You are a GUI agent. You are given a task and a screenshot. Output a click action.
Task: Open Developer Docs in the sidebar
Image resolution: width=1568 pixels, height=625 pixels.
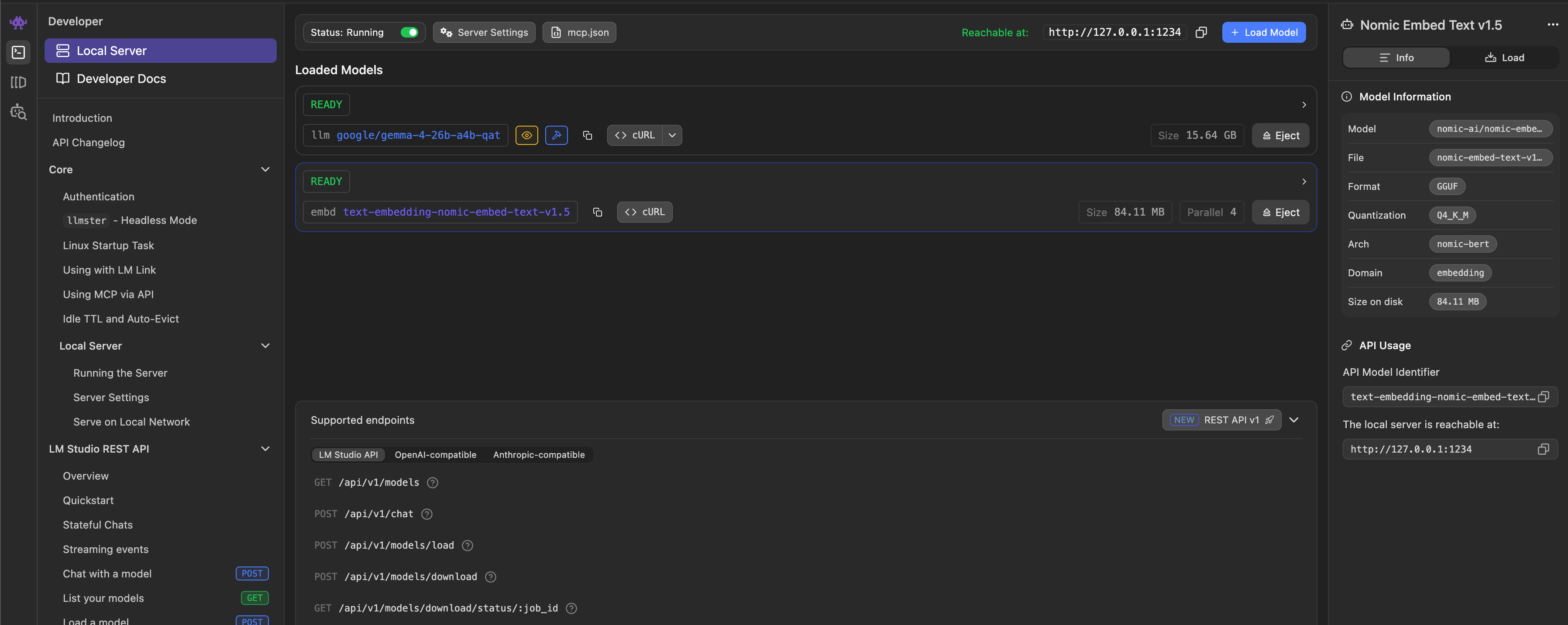point(160,79)
